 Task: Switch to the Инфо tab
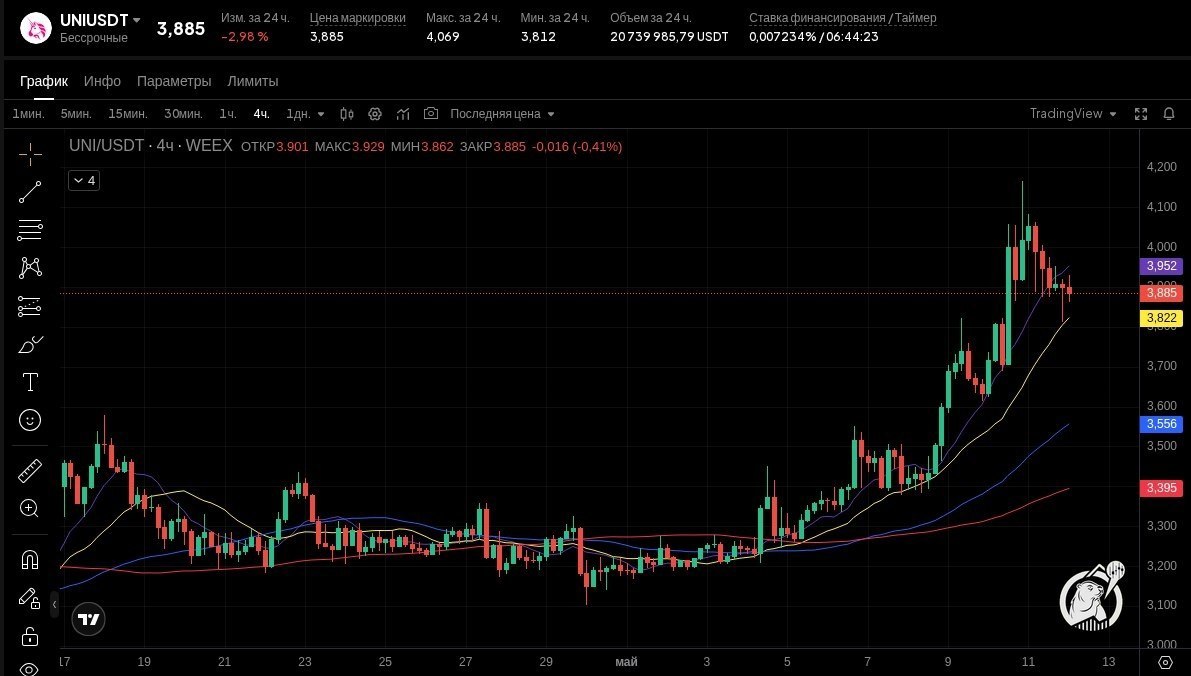tap(103, 81)
